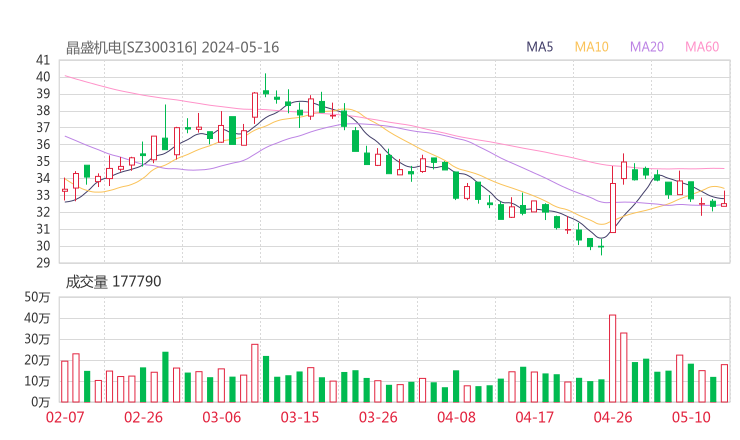Viewport: 740px width, 440px height.
Task: Click the MA5 legend label
Action: click(x=539, y=47)
